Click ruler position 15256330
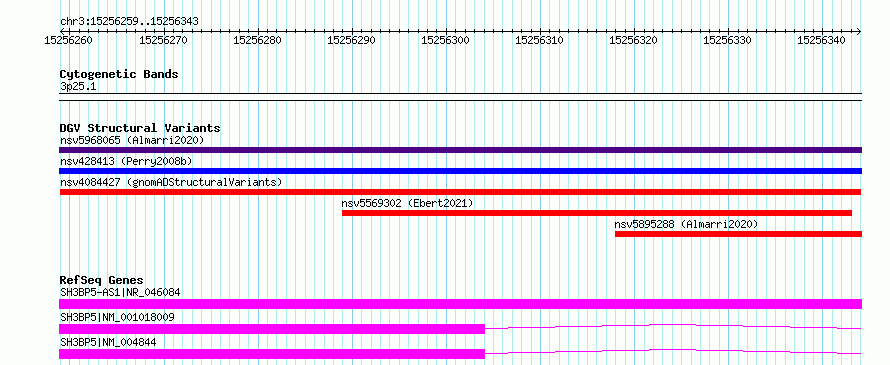This screenshot has width=890, height=365. 727,40
